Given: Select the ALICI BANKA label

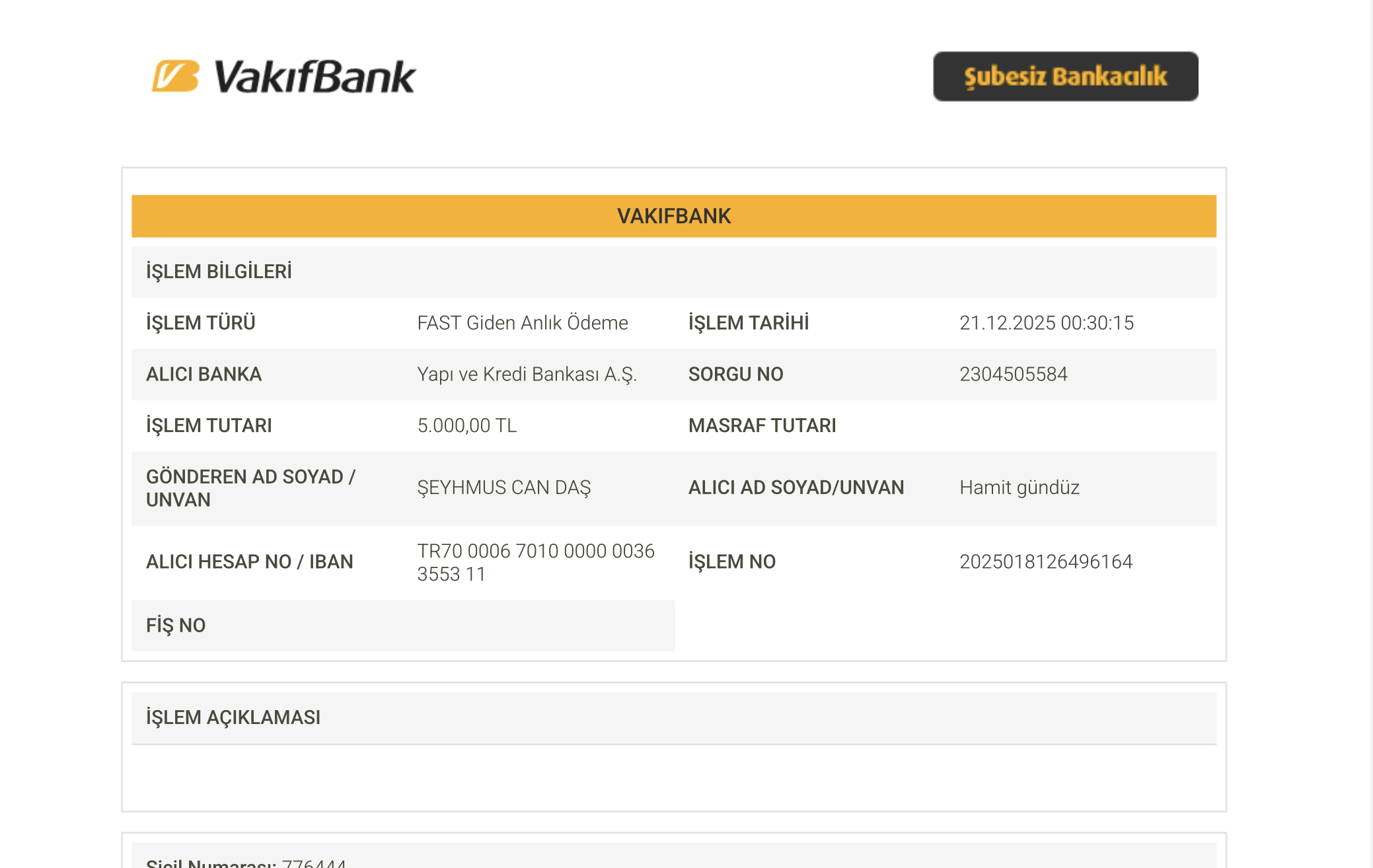Looking at the screenshot, I should (x=204, y=375).
